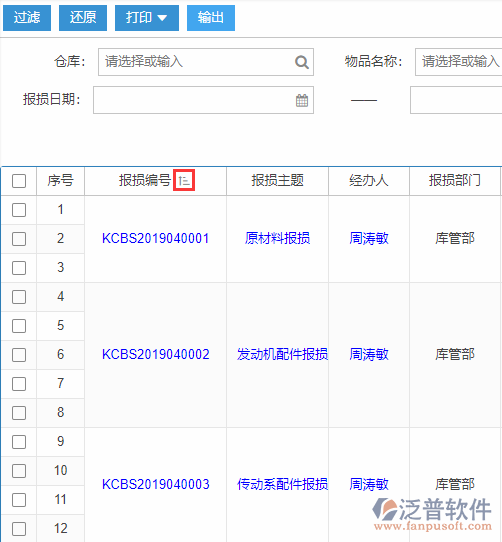Click the 报损日期 end date field
502x542 pixels.
(456, 100)
